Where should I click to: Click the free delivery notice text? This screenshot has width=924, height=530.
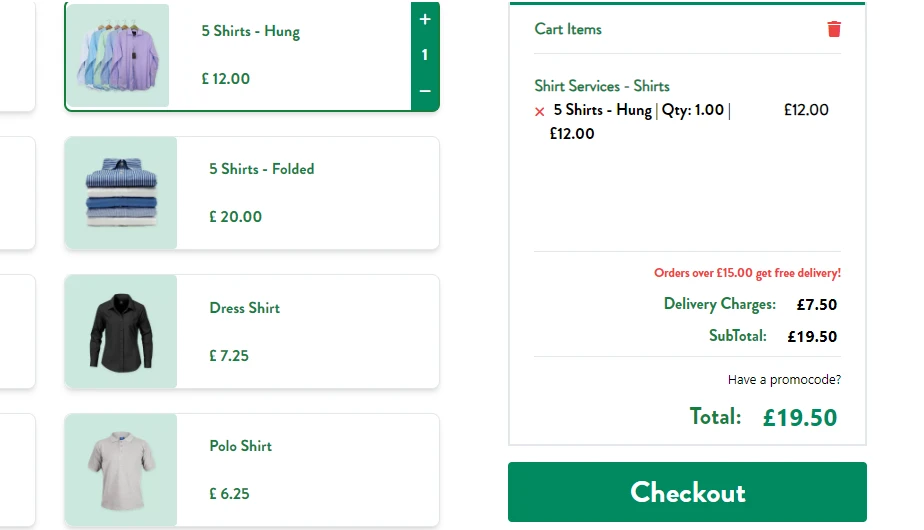tap(747, 273)
